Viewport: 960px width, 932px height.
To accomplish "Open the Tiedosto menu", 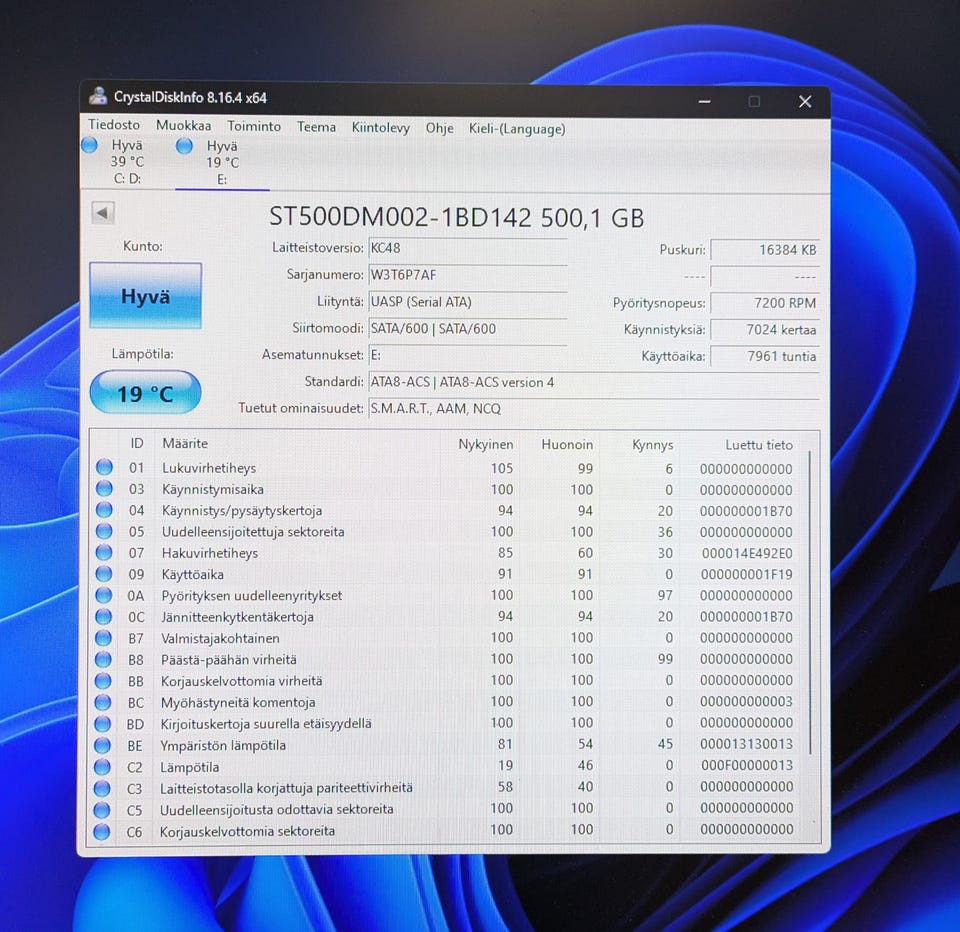I will (x=114, y=124).
